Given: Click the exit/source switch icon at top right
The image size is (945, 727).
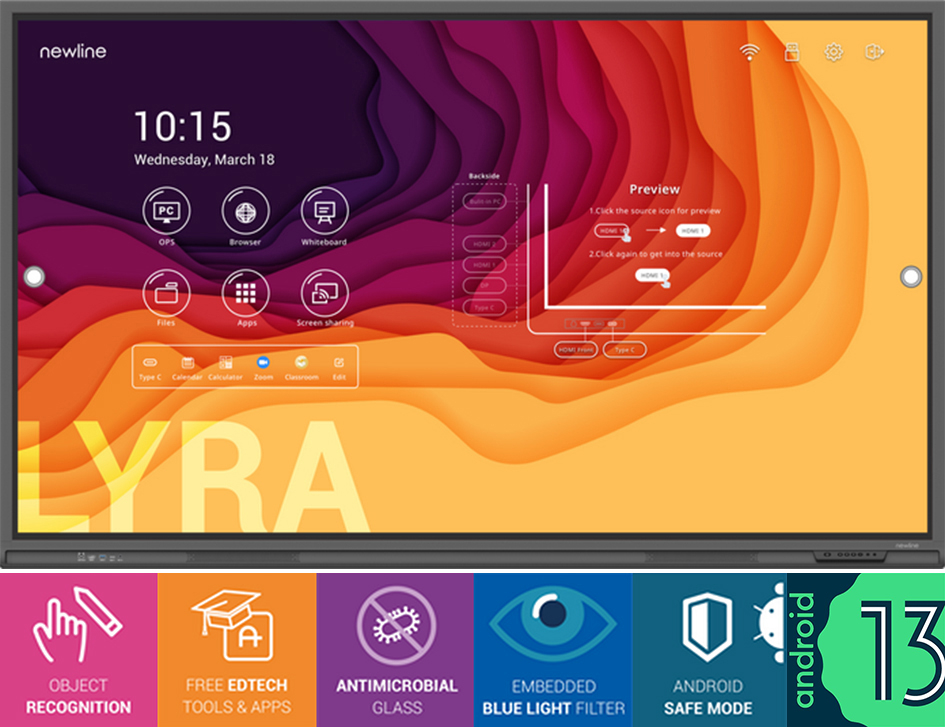Looking at the screenshot, I should [874, 52].
